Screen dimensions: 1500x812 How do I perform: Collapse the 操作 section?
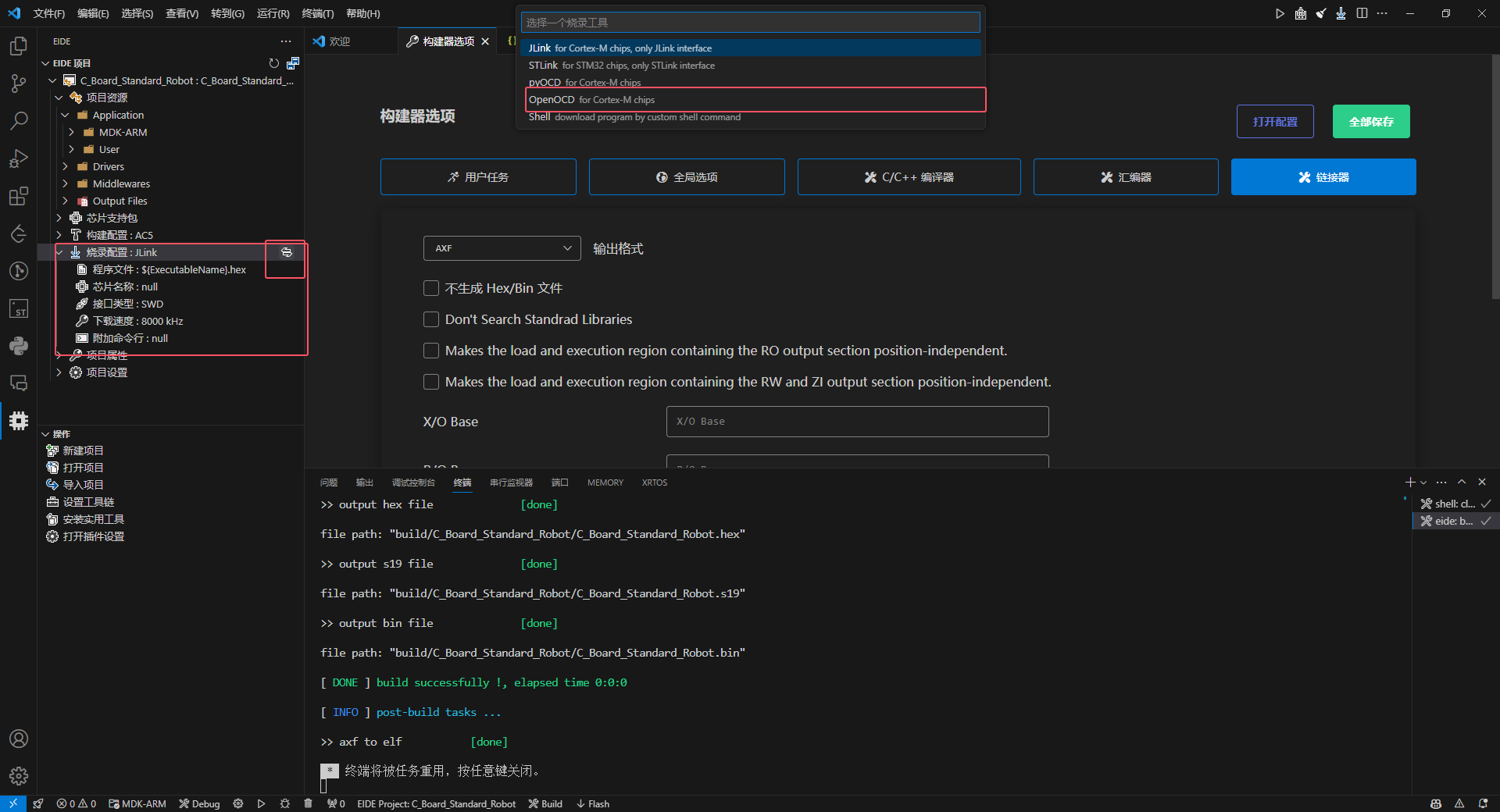(46, 434)
